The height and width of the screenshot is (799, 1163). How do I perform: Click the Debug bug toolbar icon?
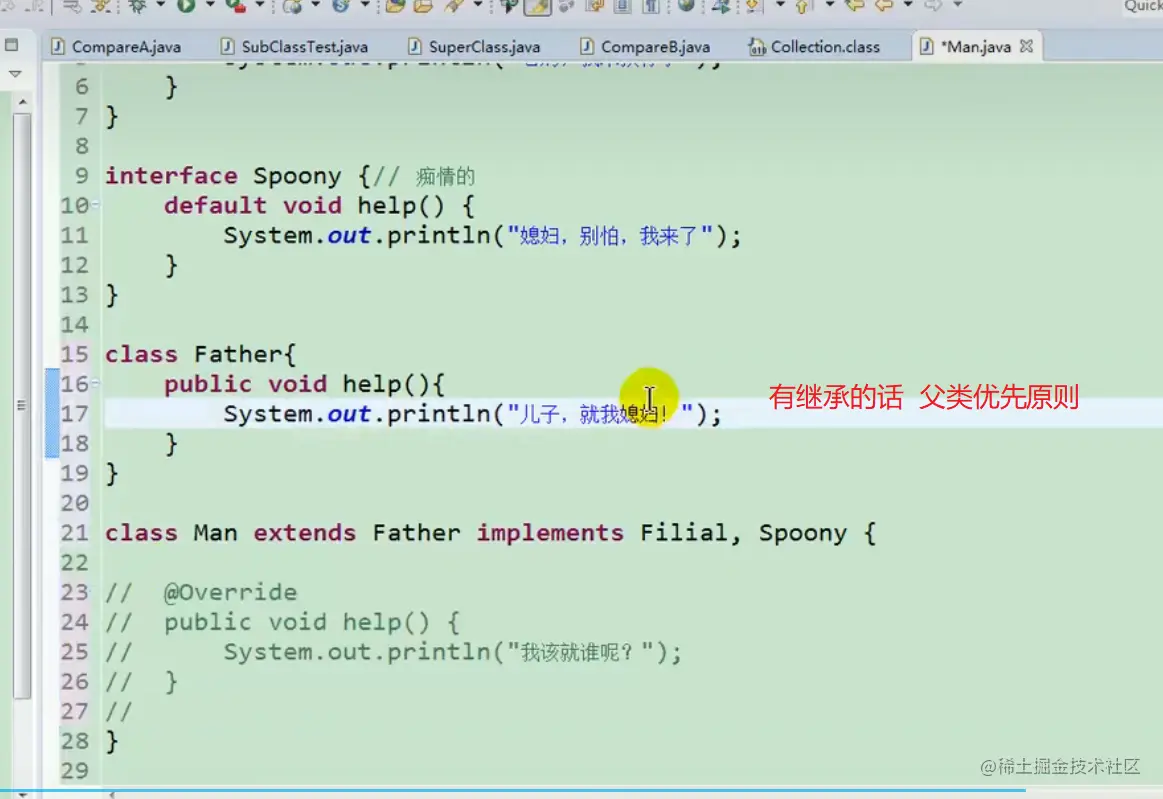[x=137, y=6]
